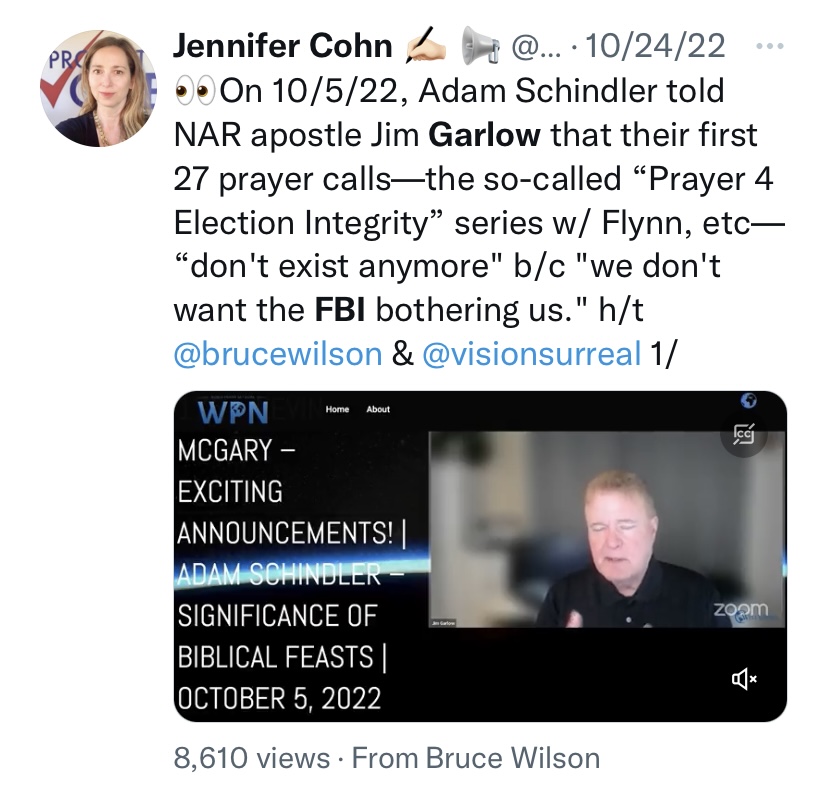Click the Zoom watermark logo in the video
This screenshot has height=792, width=828.
pyautogui.click(x=741, y=609)
